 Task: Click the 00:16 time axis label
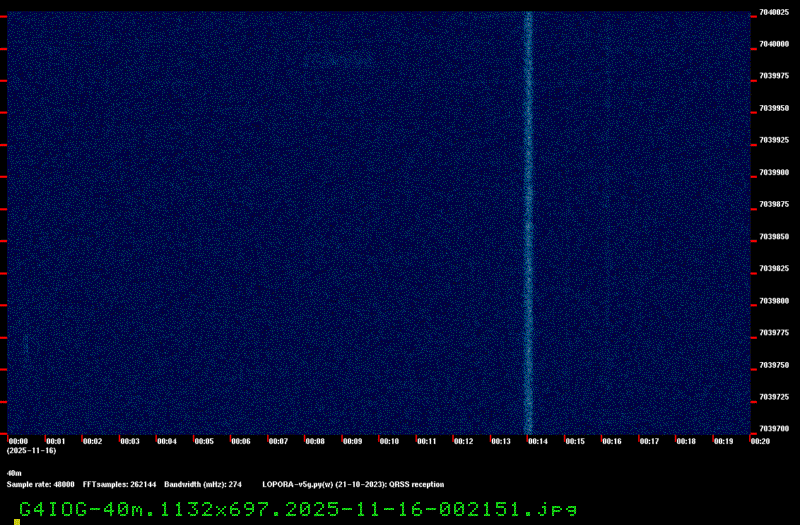pos(612,441)
